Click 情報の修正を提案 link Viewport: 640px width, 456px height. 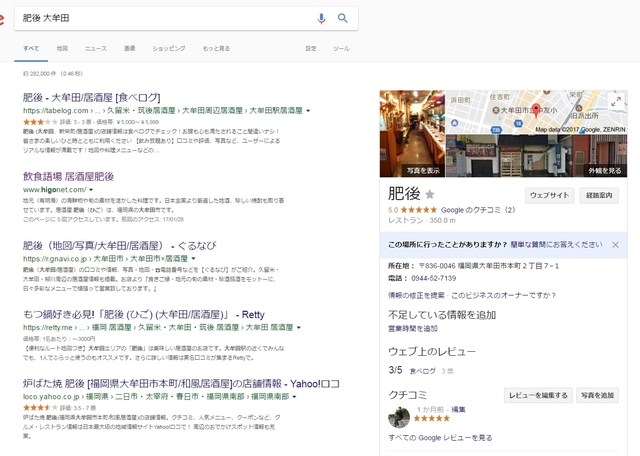416,295
